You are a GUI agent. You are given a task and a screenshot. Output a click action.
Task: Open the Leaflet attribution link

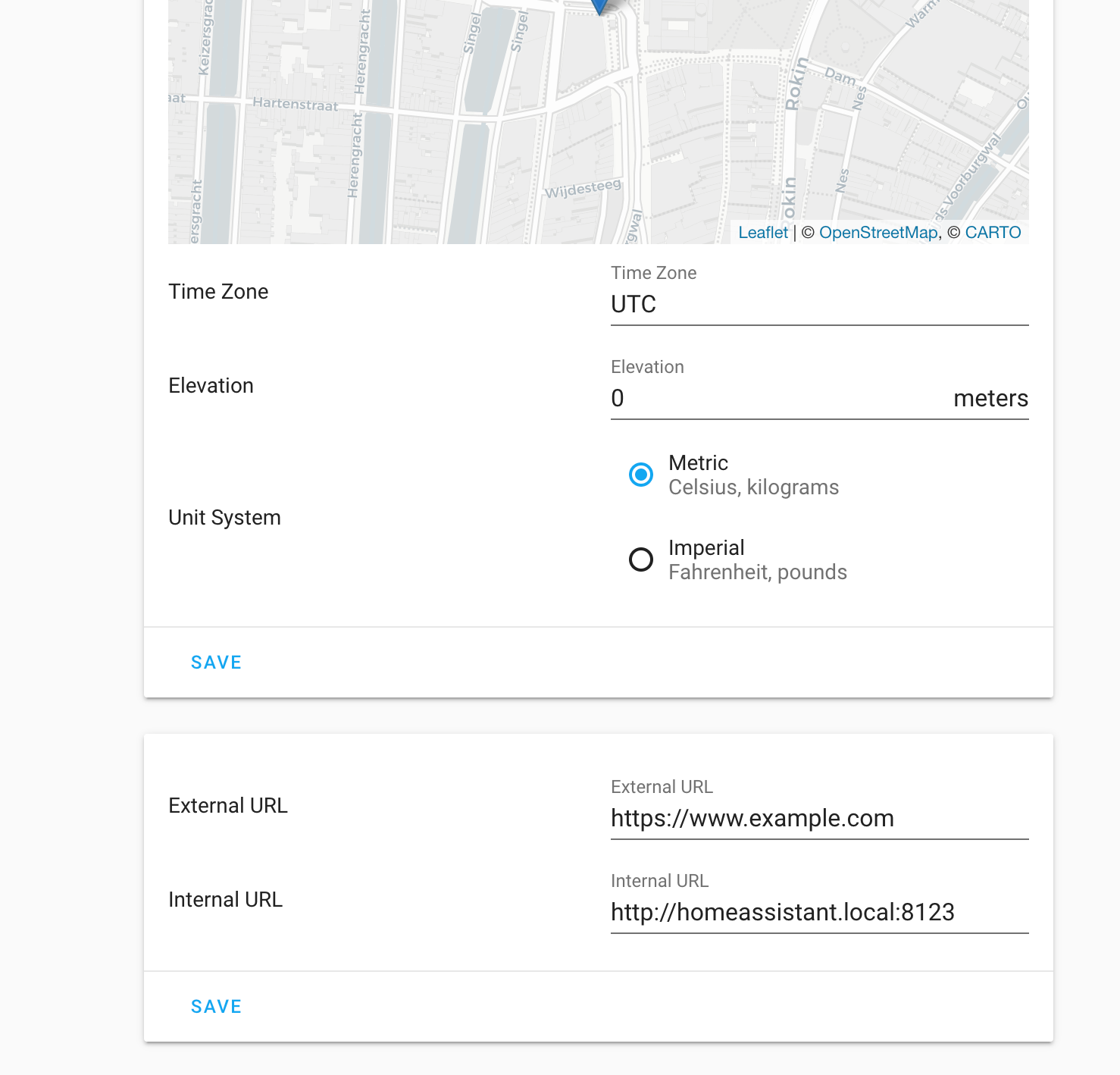(763, 233)
